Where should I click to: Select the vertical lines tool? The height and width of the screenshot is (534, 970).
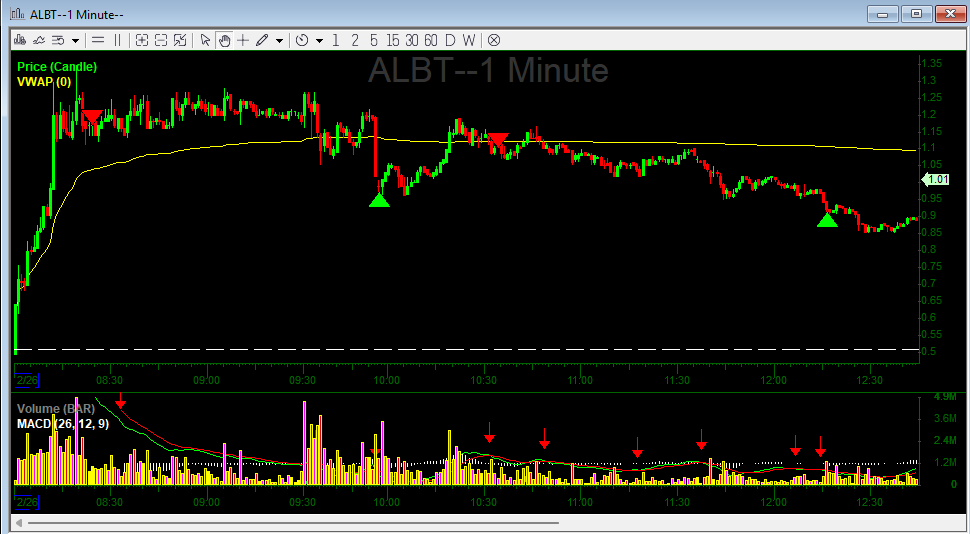point(117,40)
